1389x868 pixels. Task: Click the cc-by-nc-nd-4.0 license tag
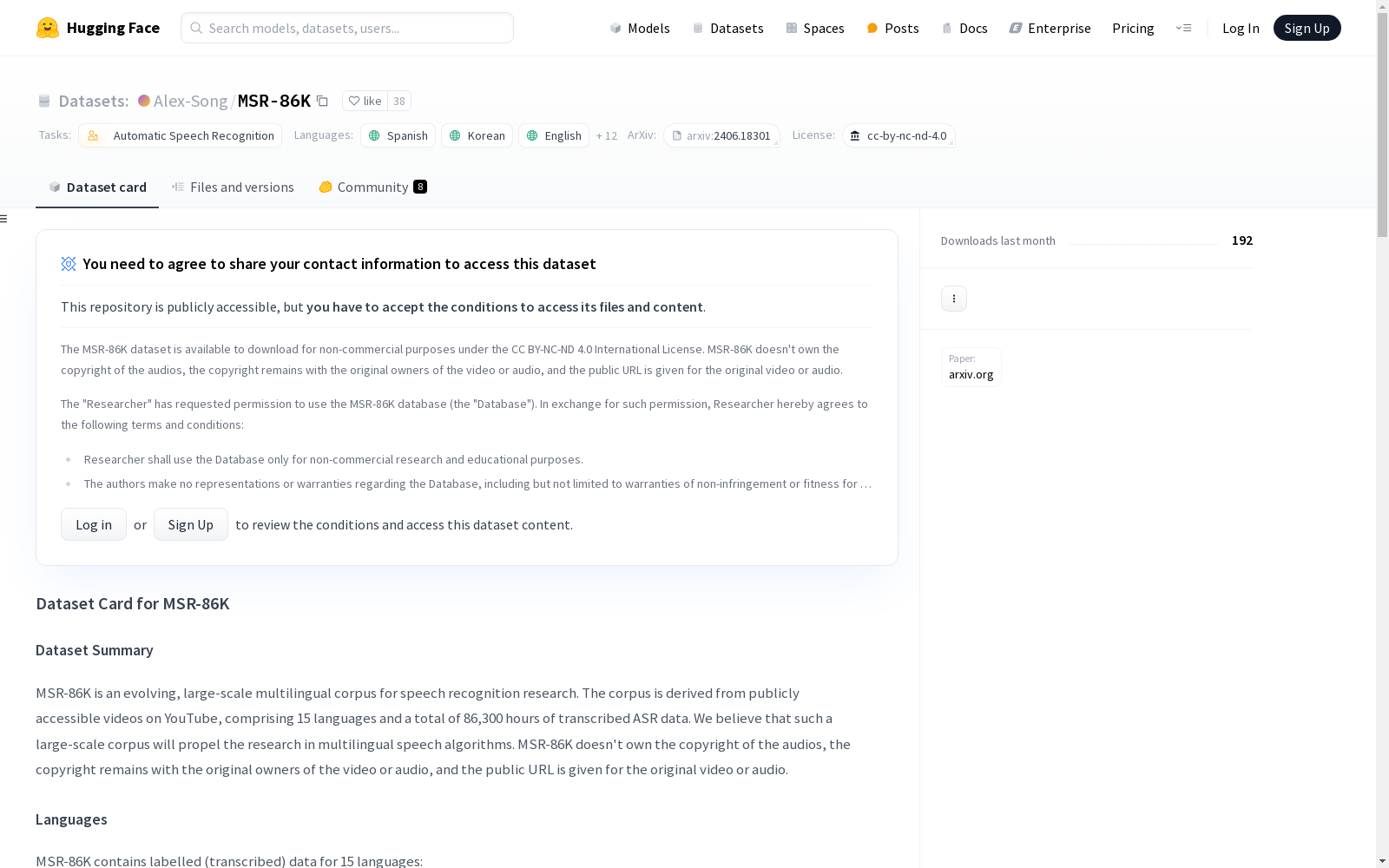click(x=899, y=135)
